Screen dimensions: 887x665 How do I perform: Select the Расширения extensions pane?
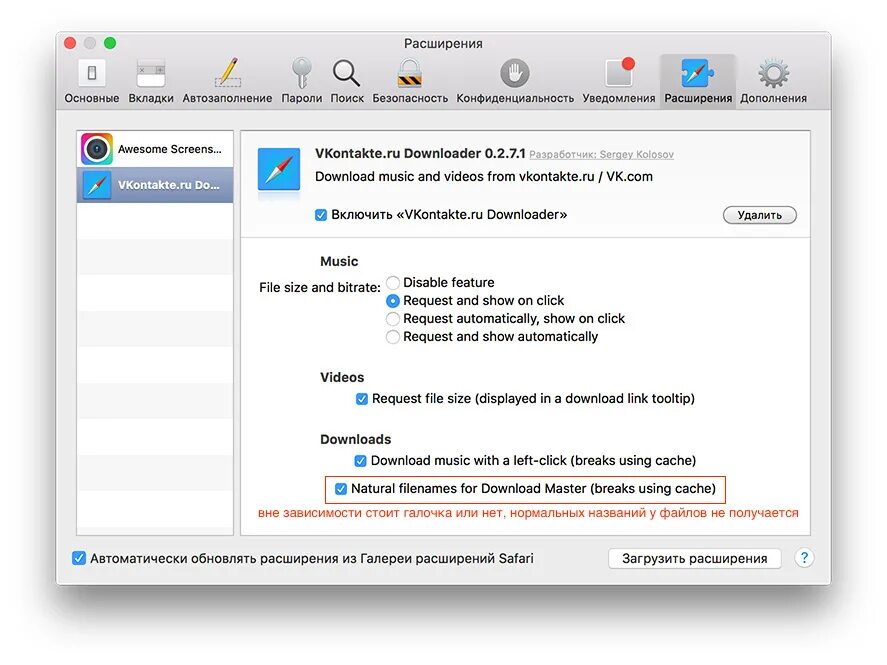tap(698, 81)
